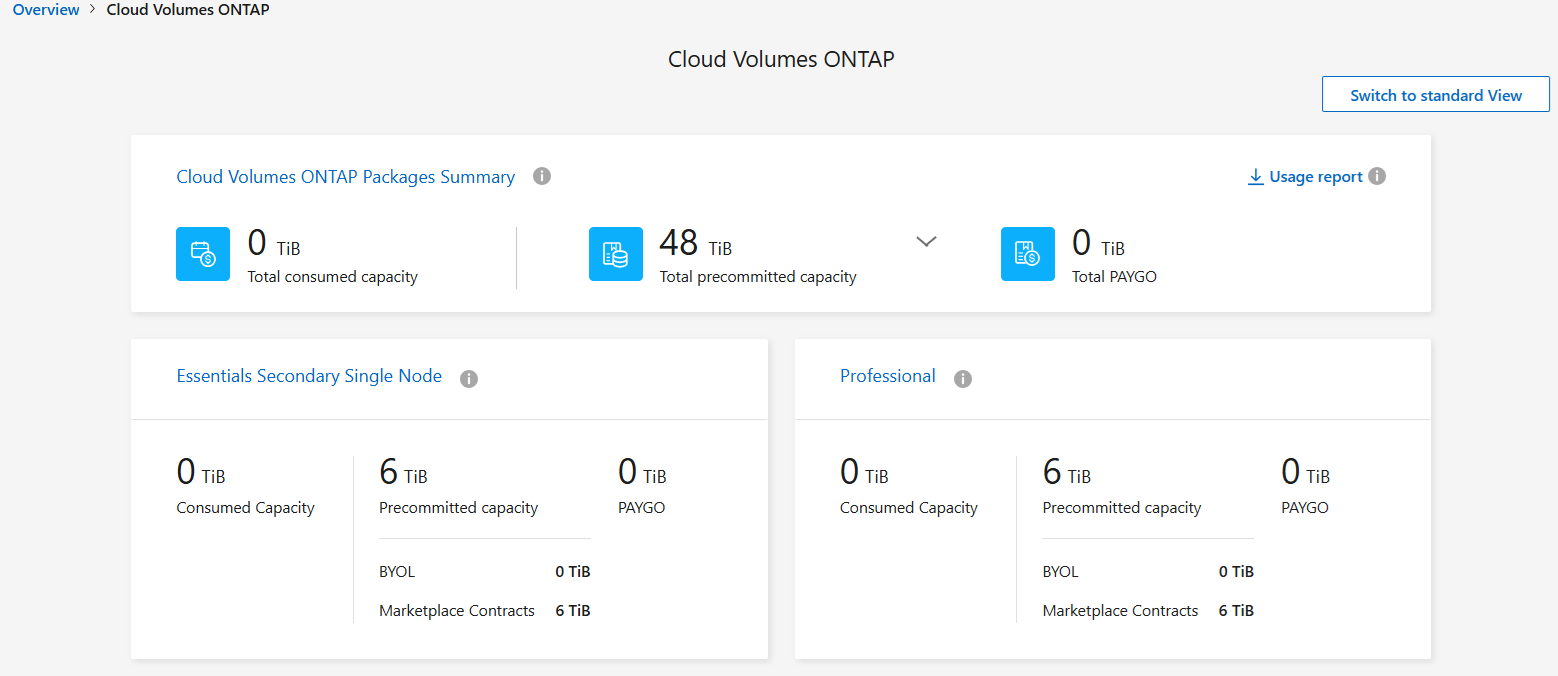Click info icon beside Packages Summary title
1558x676 pixels.
(542, 177)
